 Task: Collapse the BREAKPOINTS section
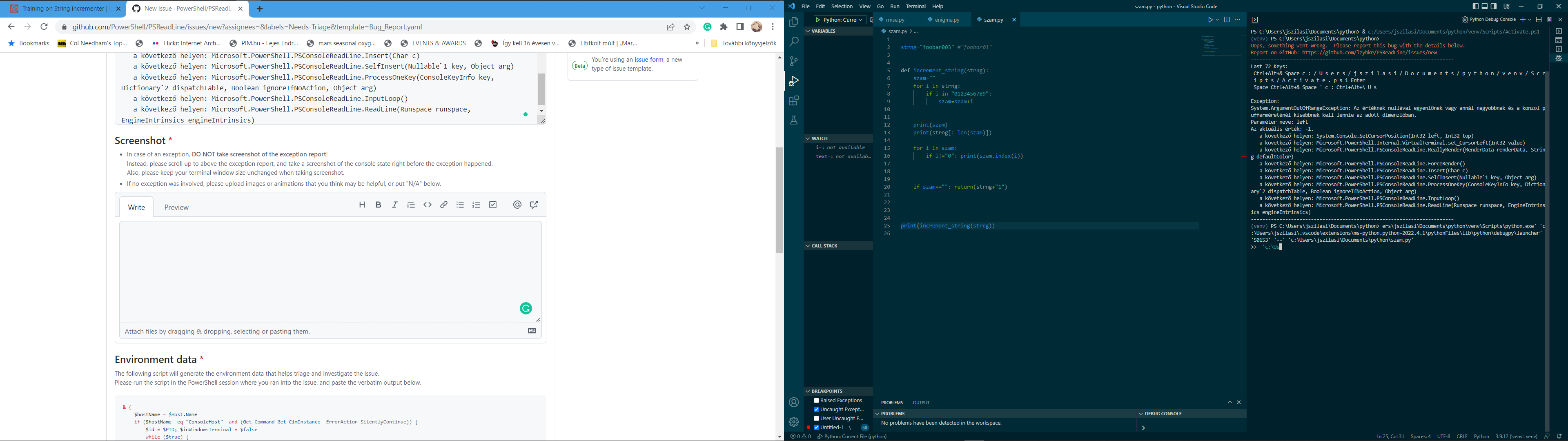838,391
